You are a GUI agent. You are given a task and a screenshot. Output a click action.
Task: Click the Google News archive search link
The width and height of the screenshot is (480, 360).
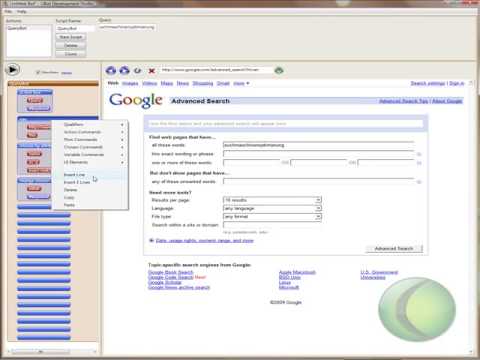click(x=179, y=287)
